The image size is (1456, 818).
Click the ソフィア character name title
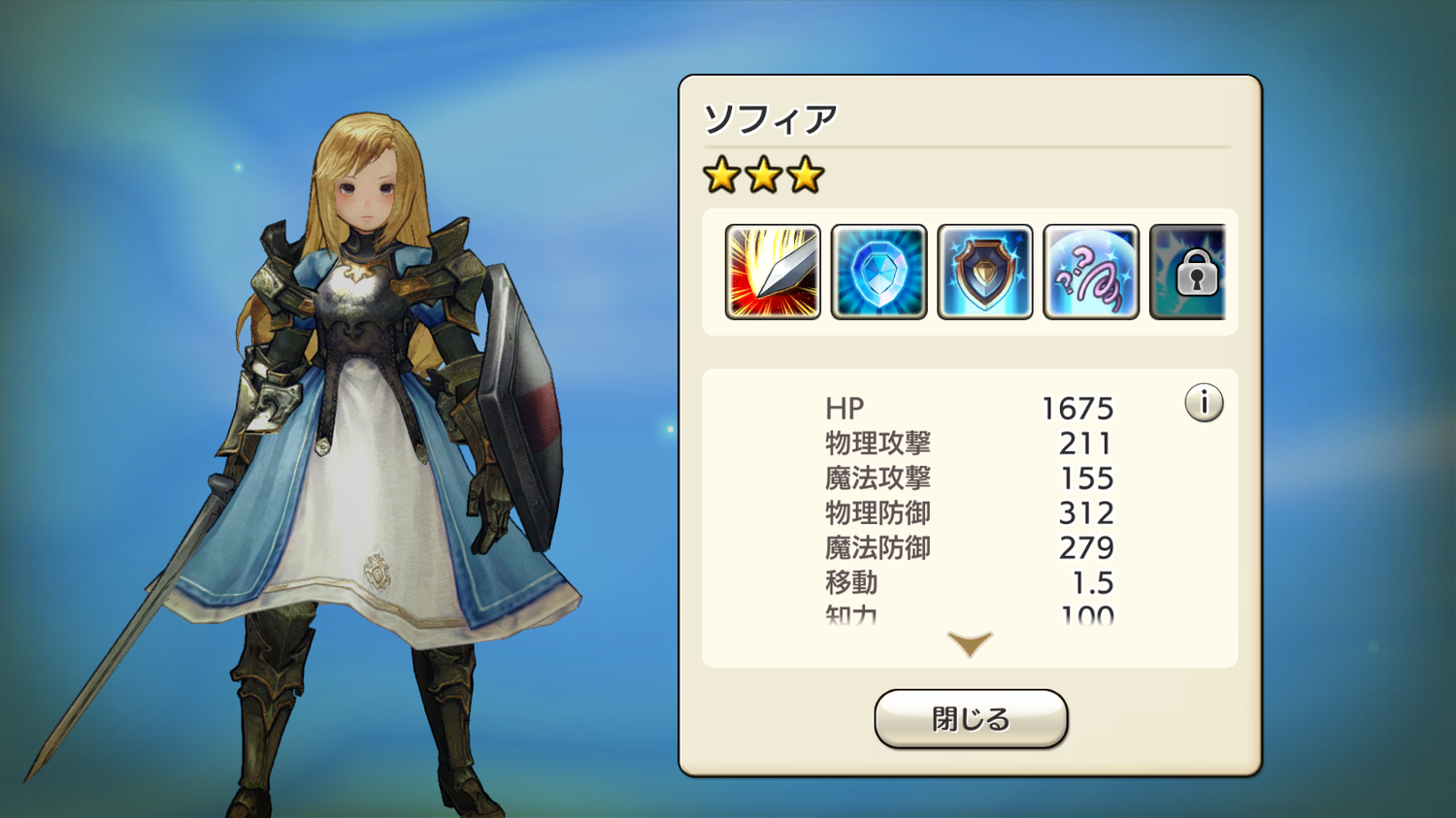[770, 119]
